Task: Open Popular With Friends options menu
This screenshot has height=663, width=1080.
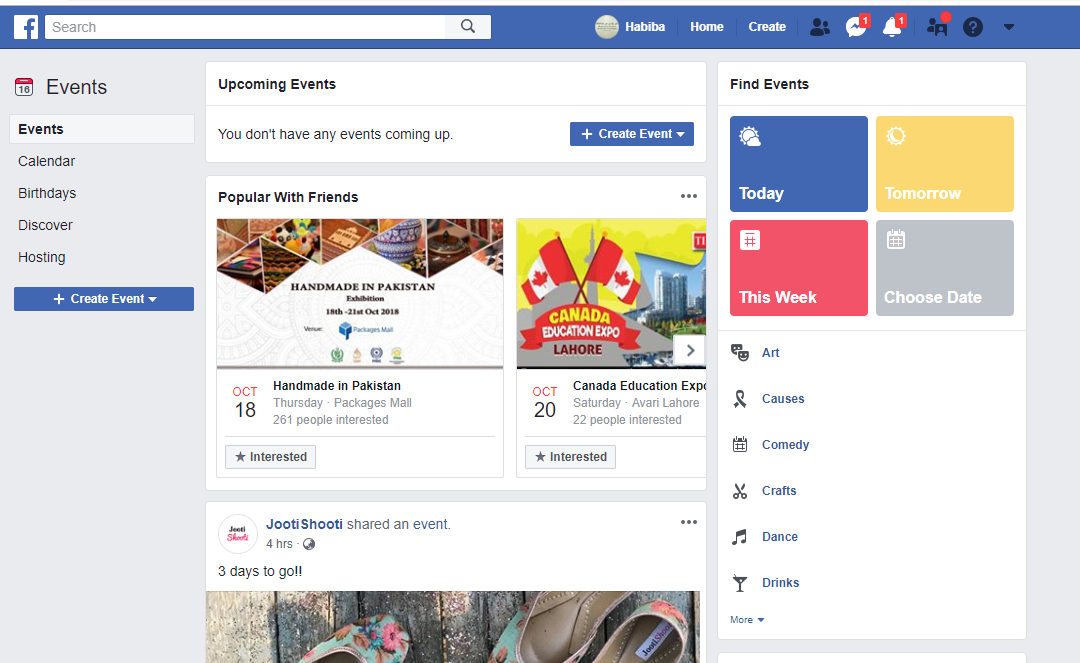Action: point(689,196)
